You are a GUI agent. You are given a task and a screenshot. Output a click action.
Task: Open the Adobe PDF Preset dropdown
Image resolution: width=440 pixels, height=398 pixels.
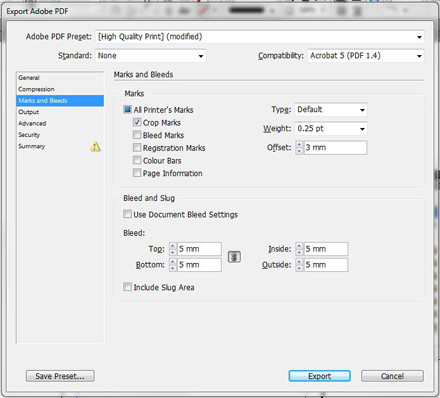[260, 37]
